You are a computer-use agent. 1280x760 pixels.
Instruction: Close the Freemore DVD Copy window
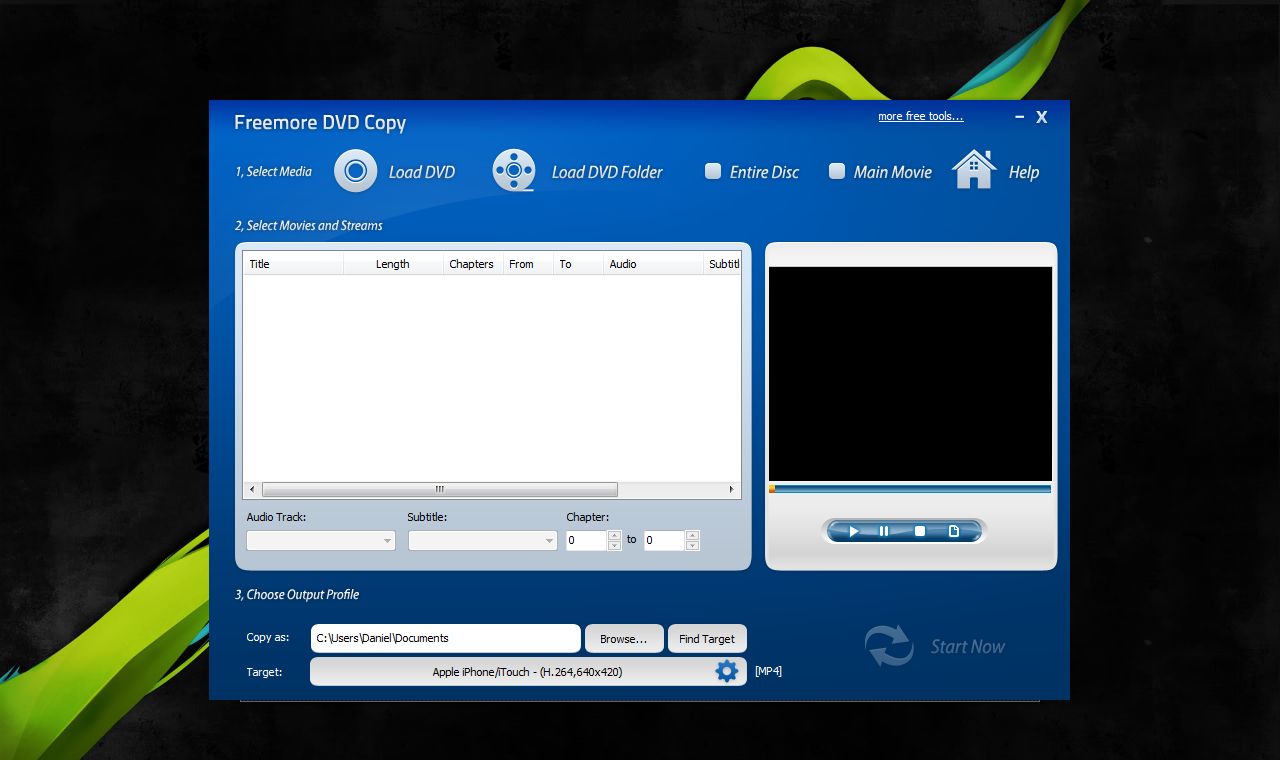pyautogui.click(x=1041, y=117)
